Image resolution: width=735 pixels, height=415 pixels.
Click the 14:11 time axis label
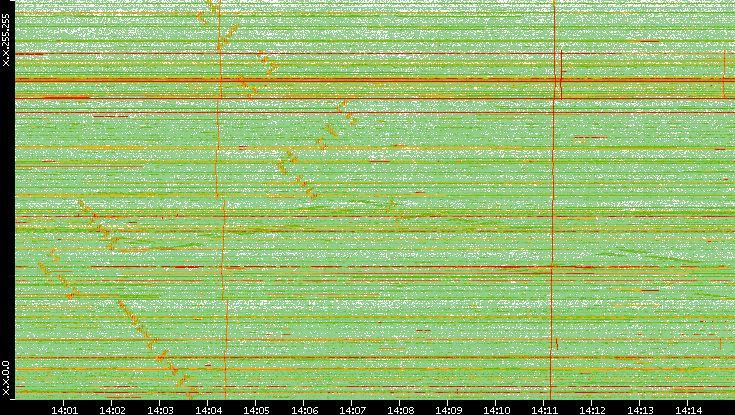544,410
